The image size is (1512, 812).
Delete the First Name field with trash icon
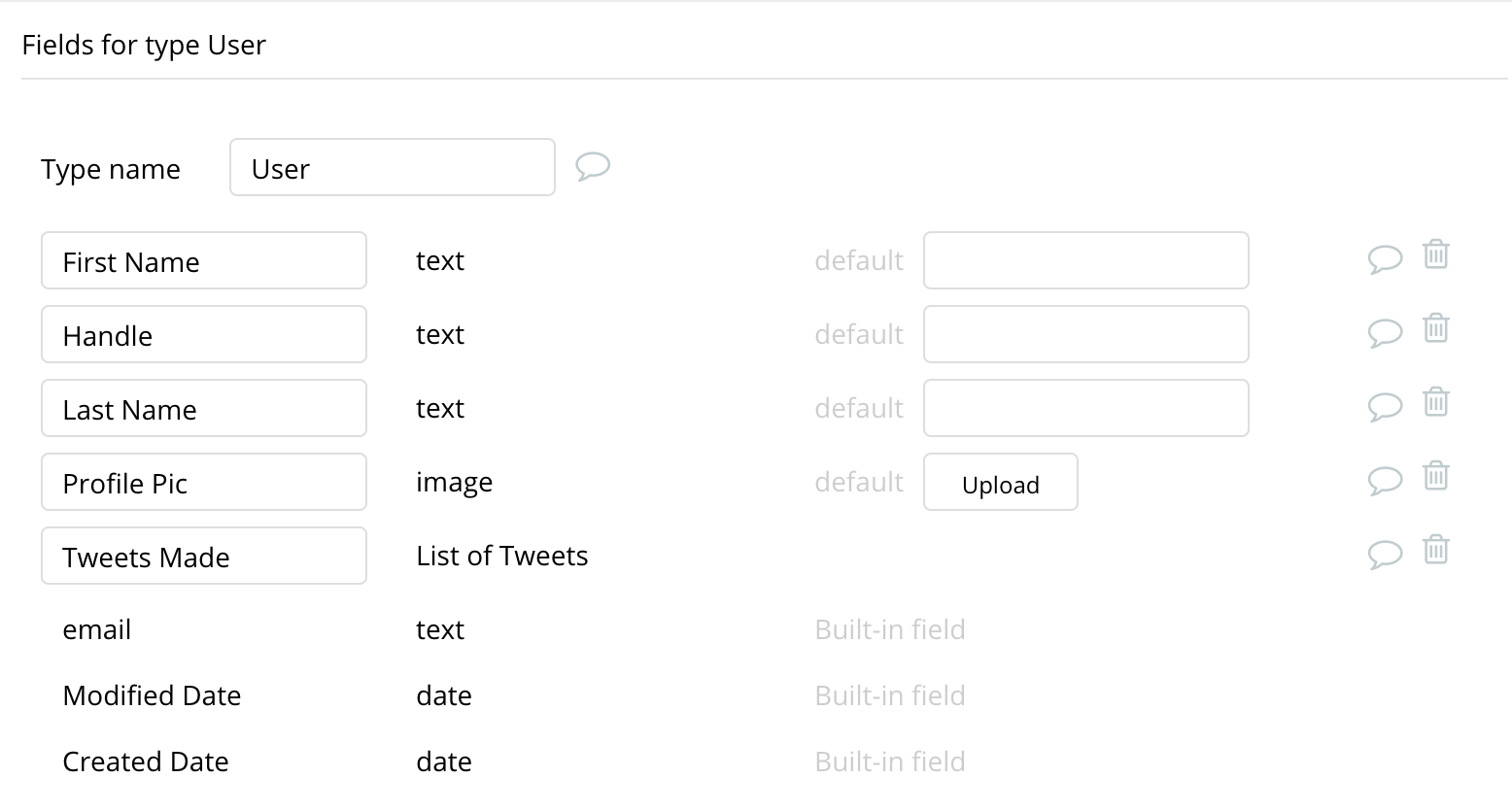pyautogui.click(x=1436, y=255)
